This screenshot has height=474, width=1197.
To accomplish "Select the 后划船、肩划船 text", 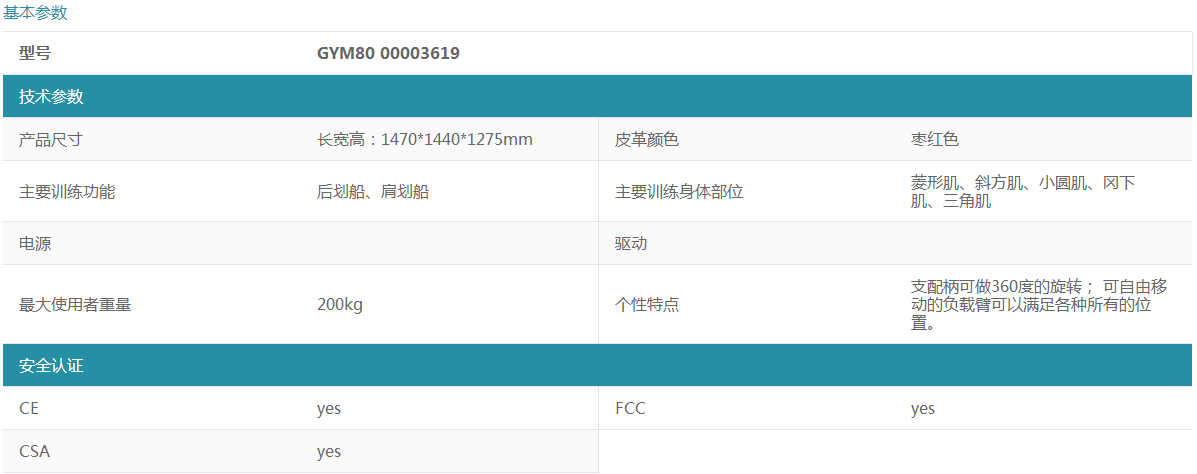I will (x=373, y=191).
